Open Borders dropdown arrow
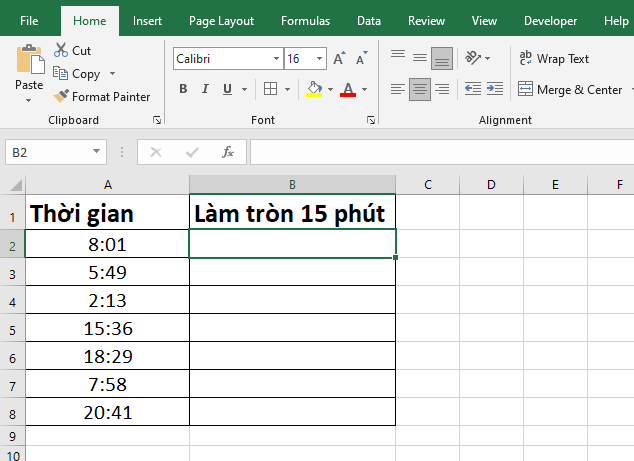Viewport: 634px width, 461px height. coord(287,89)
